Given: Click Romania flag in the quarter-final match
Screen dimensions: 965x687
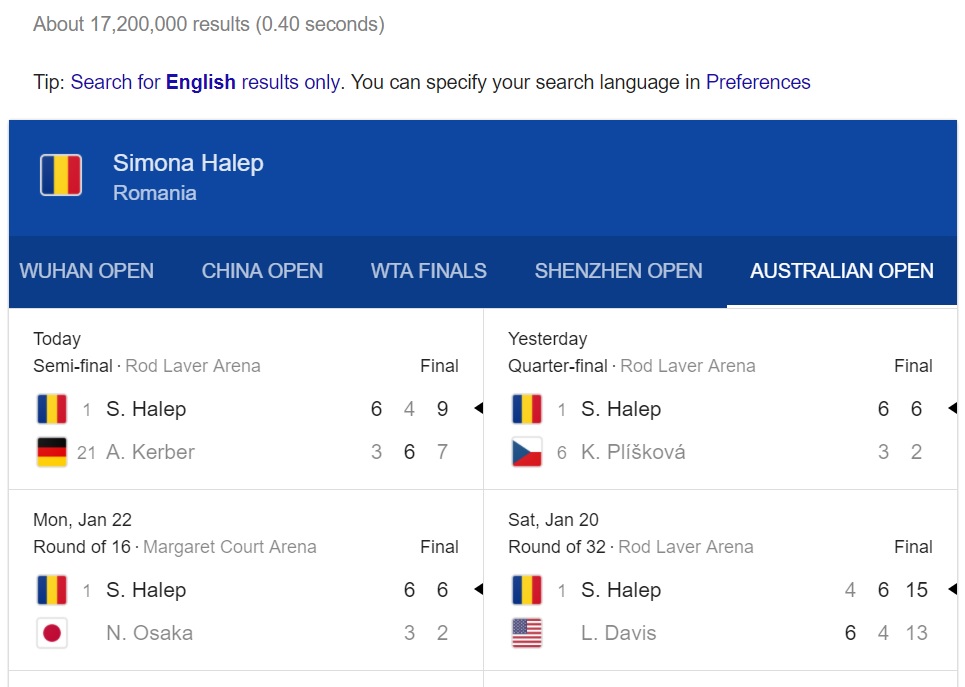Looking at the screenshot, I should (x=527, y=409).
